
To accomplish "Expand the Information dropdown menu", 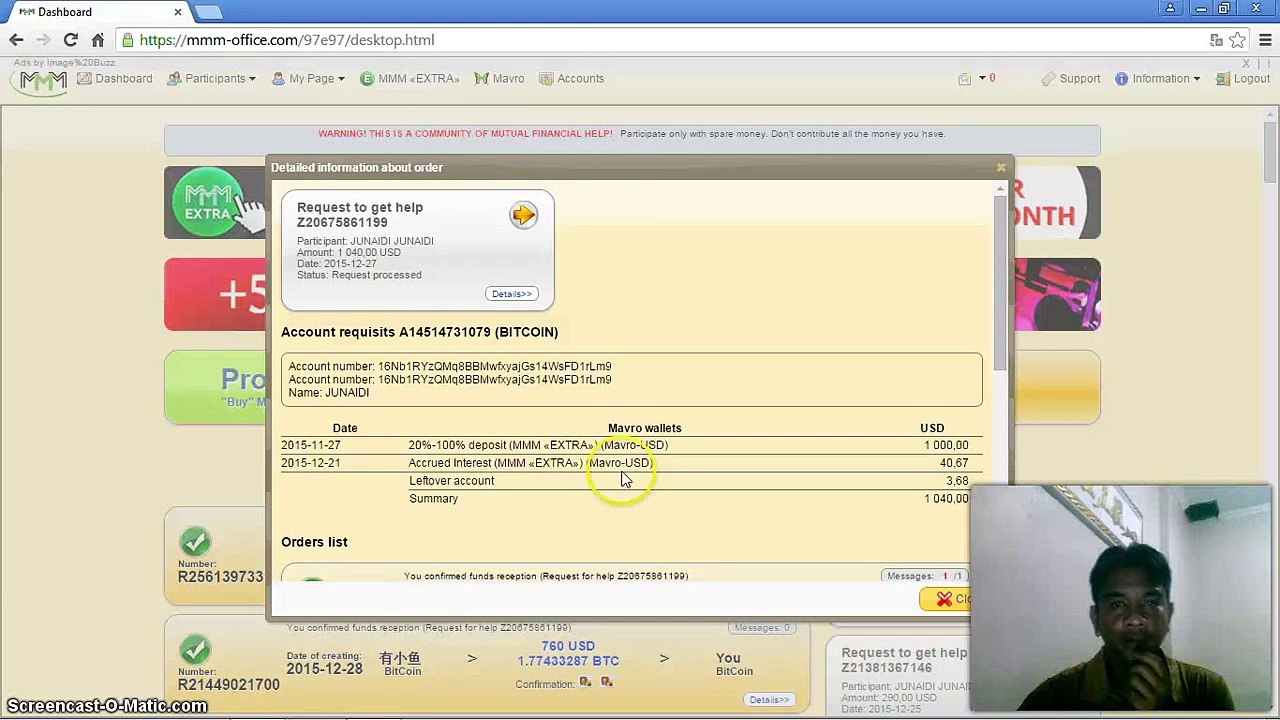I will coord(1157,79).
